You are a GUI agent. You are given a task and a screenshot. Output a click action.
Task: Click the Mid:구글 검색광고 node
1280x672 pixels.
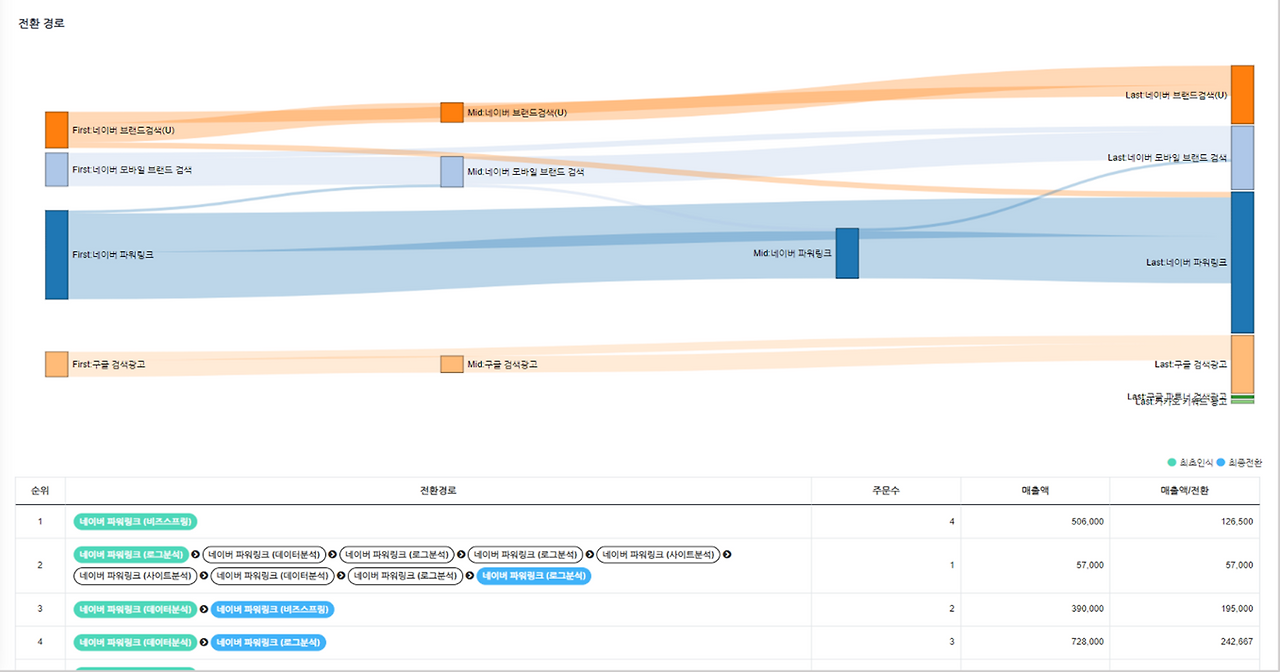[x=452, y=364]
